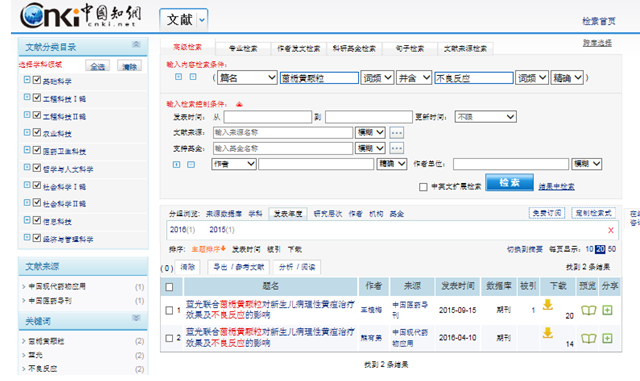
Task: Expand the 基础科学 tree node
Action: tap(27, 80)
